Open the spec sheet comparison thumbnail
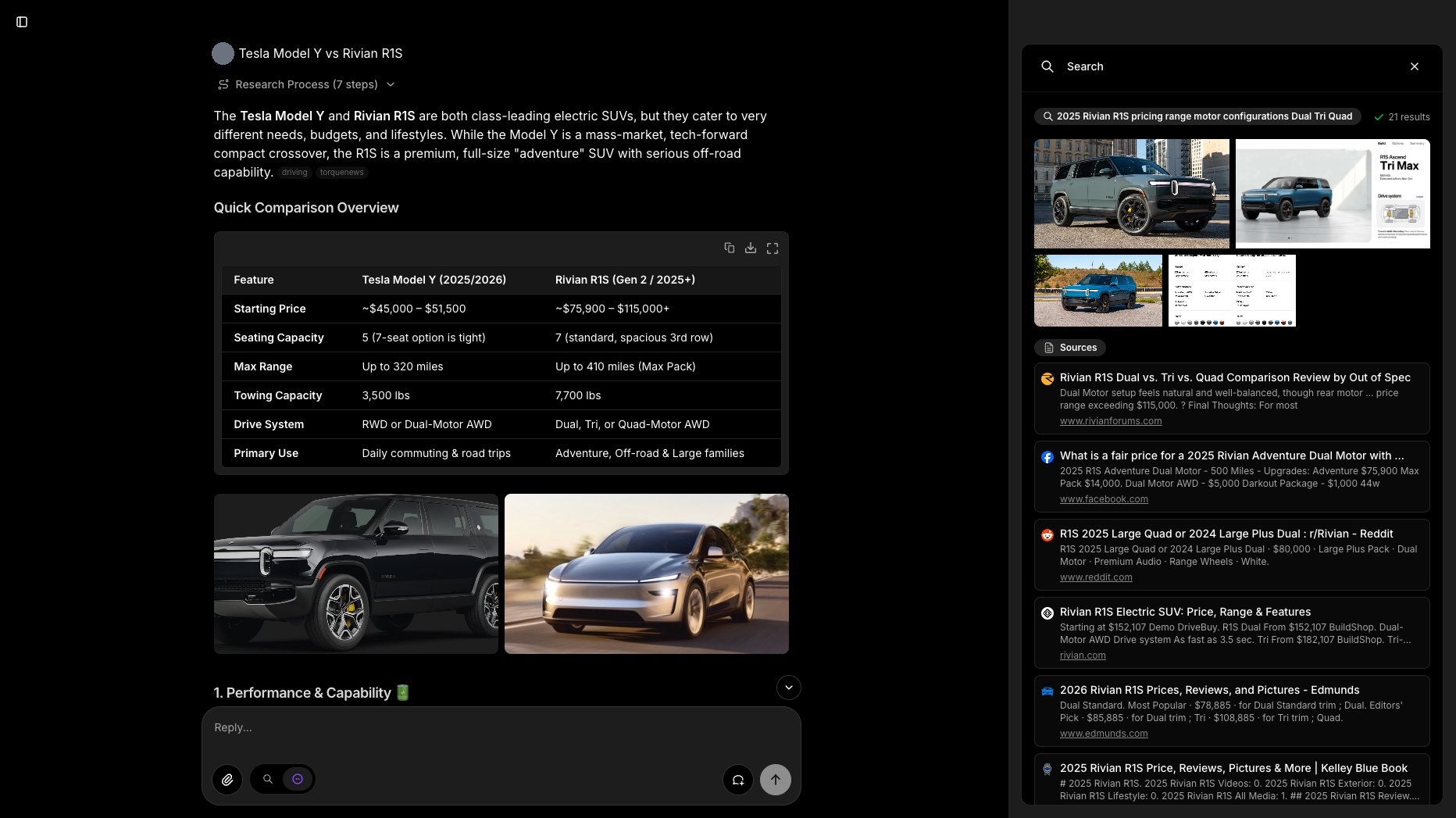The image size is (1456, 818). pos(1232,291)
